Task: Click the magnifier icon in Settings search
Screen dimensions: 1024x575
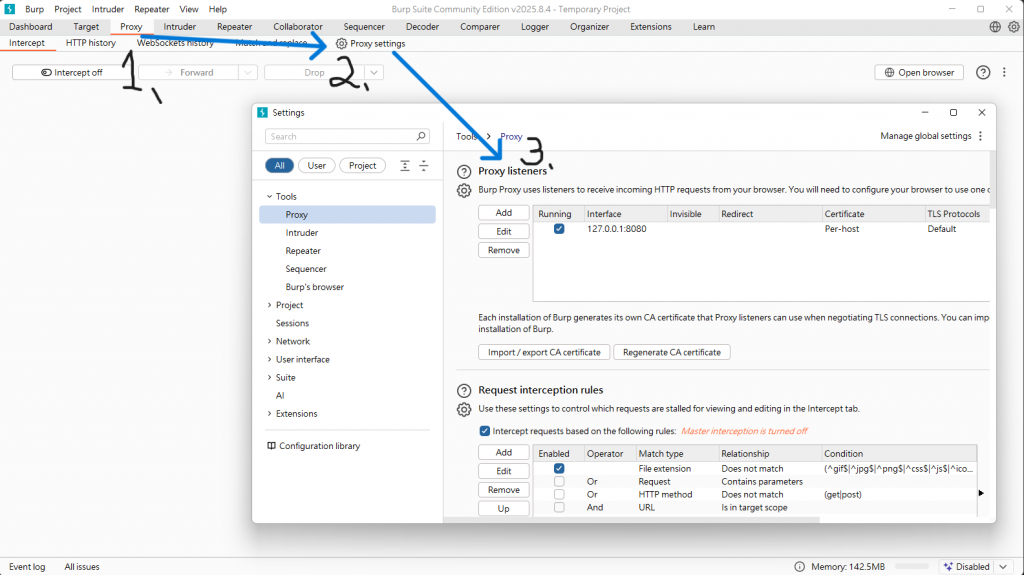Action: (x=421, y=136)
